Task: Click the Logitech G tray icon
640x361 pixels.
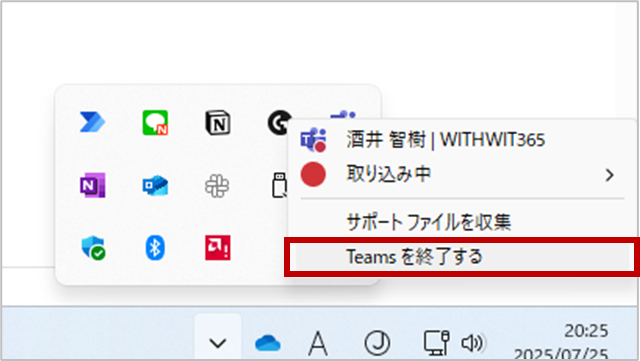Action: [x=279, y=123]
